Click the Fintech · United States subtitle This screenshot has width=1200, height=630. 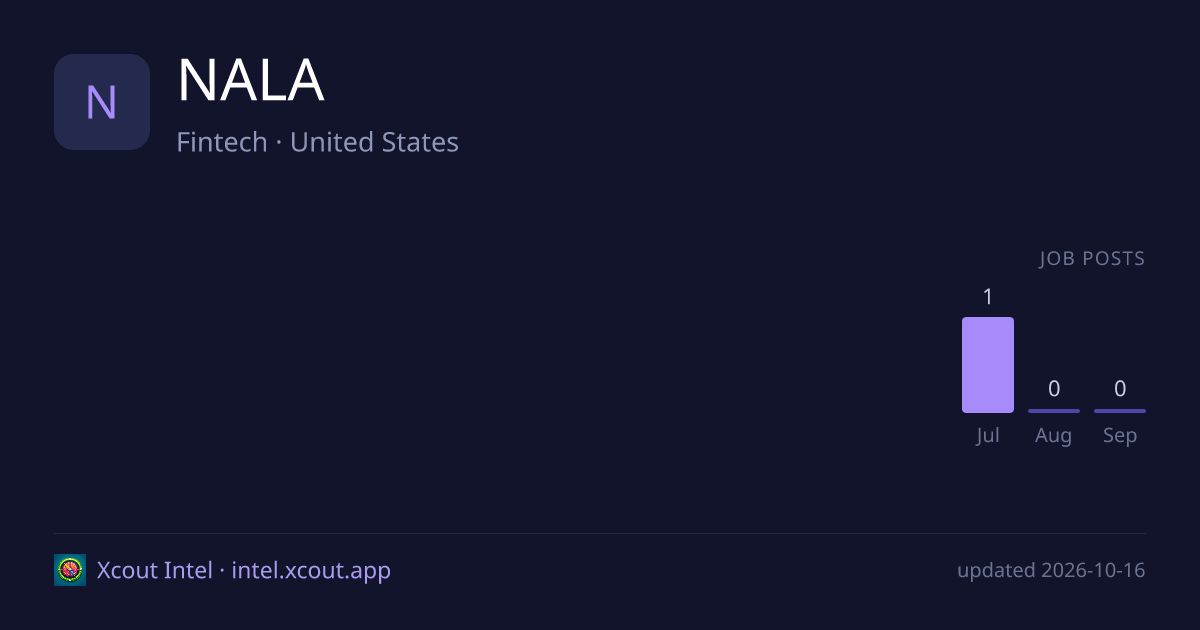(318, 142)
